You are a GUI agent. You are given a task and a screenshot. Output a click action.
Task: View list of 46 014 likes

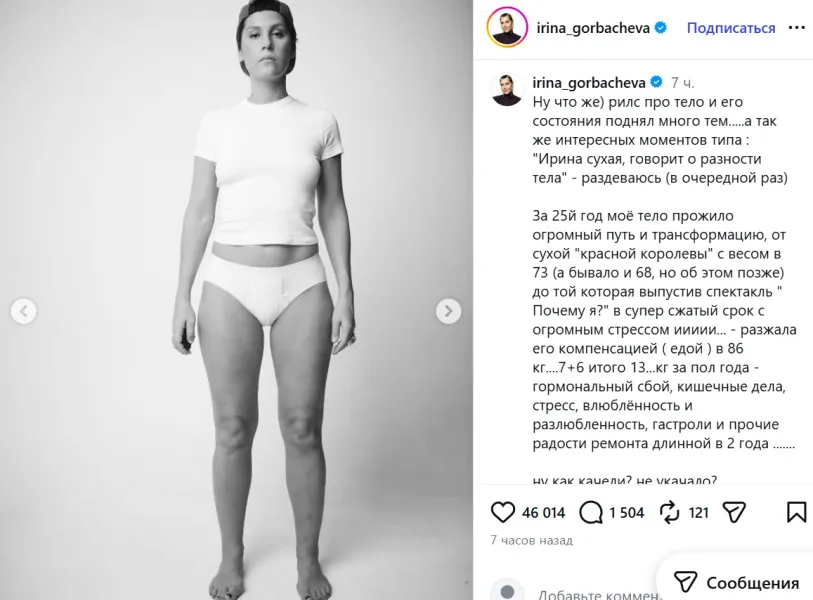(543, 513)
